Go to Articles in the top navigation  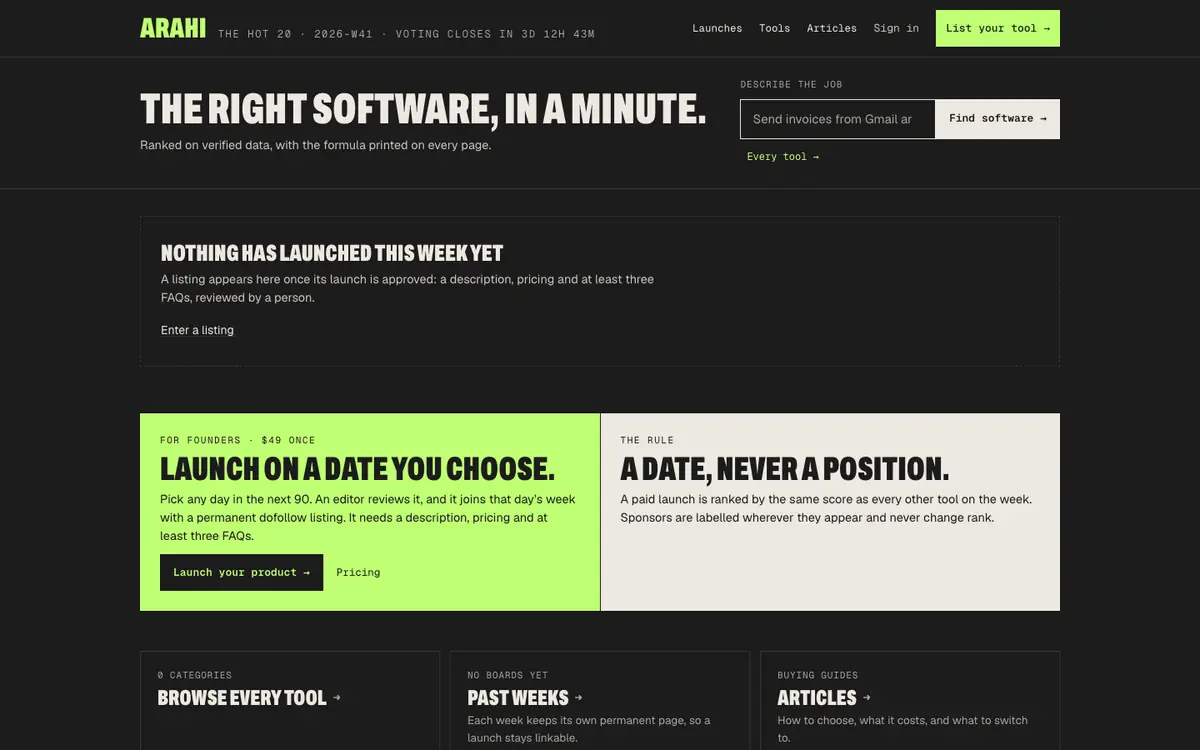coord(832,28)
